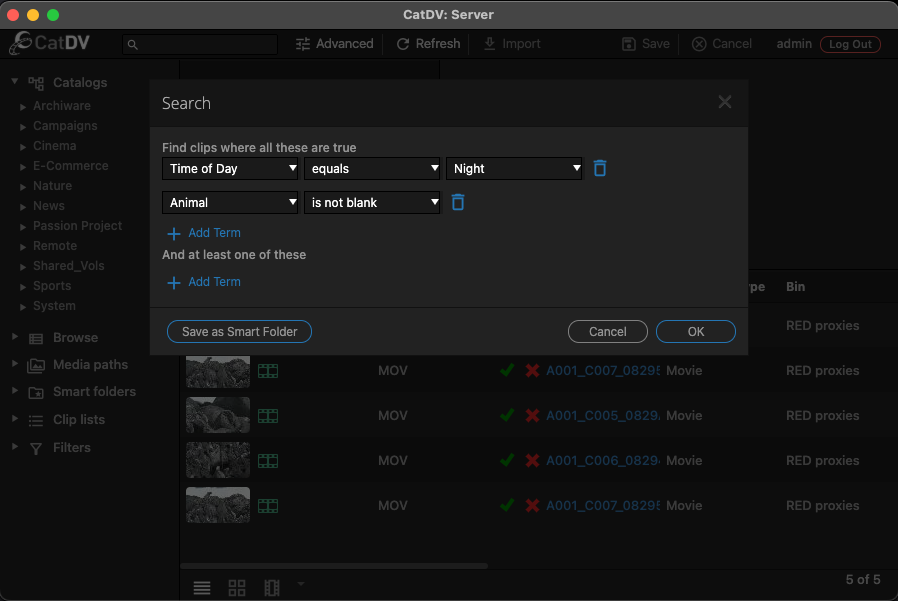This screenshot has width=898, height=601.
Task: Cancel the Search dialog
Action: point(608,332)
